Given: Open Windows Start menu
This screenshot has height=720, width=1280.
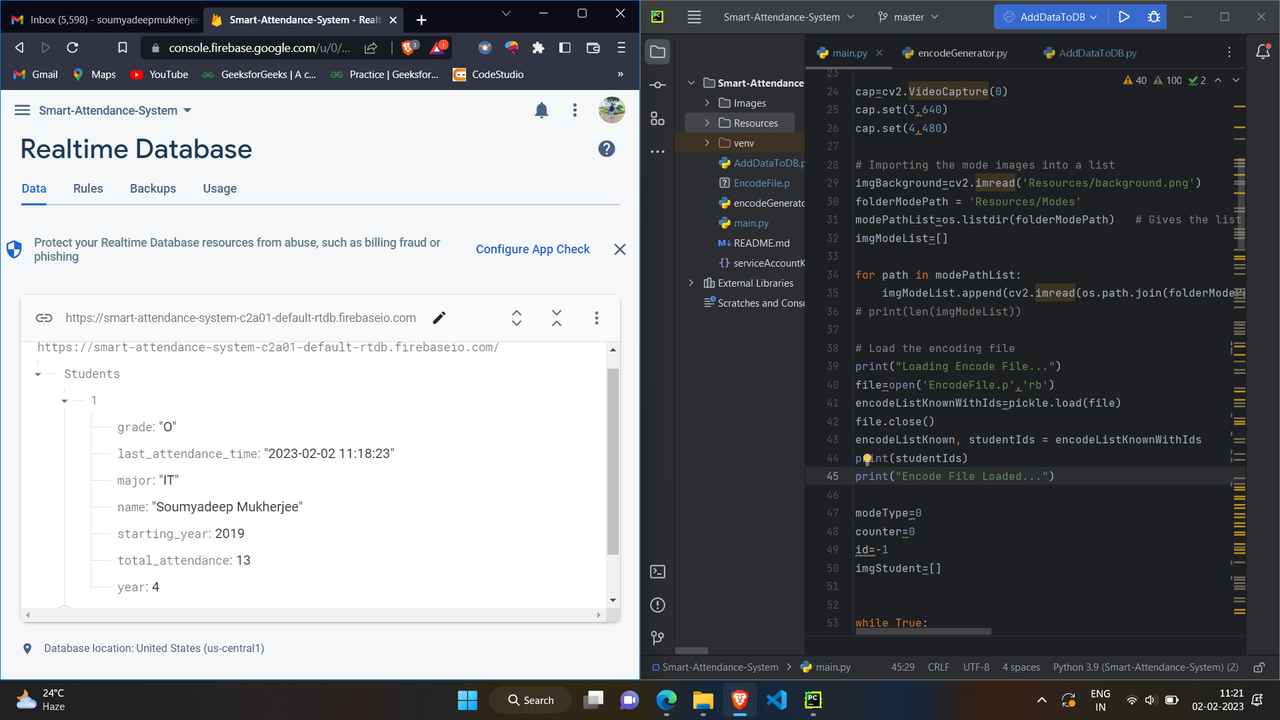Looking at the screenshot, I should coord(467,700).
